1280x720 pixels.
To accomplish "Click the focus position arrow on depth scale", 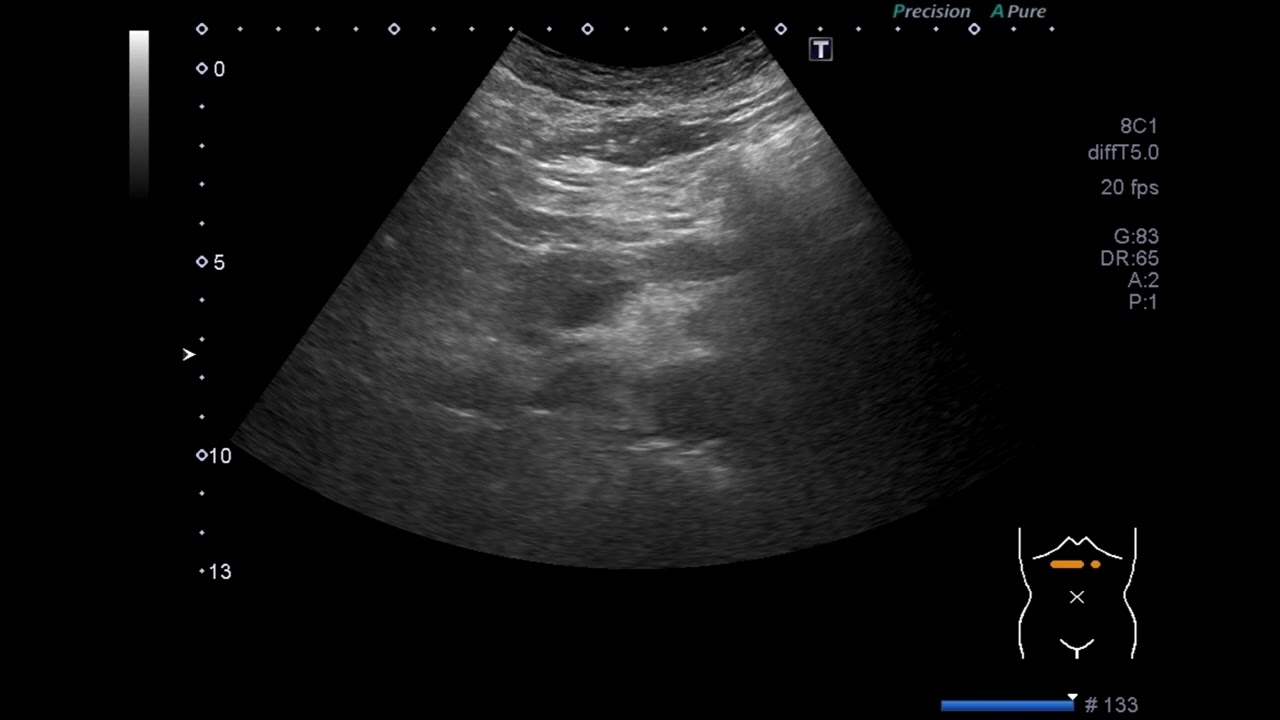I will point(188,354).
